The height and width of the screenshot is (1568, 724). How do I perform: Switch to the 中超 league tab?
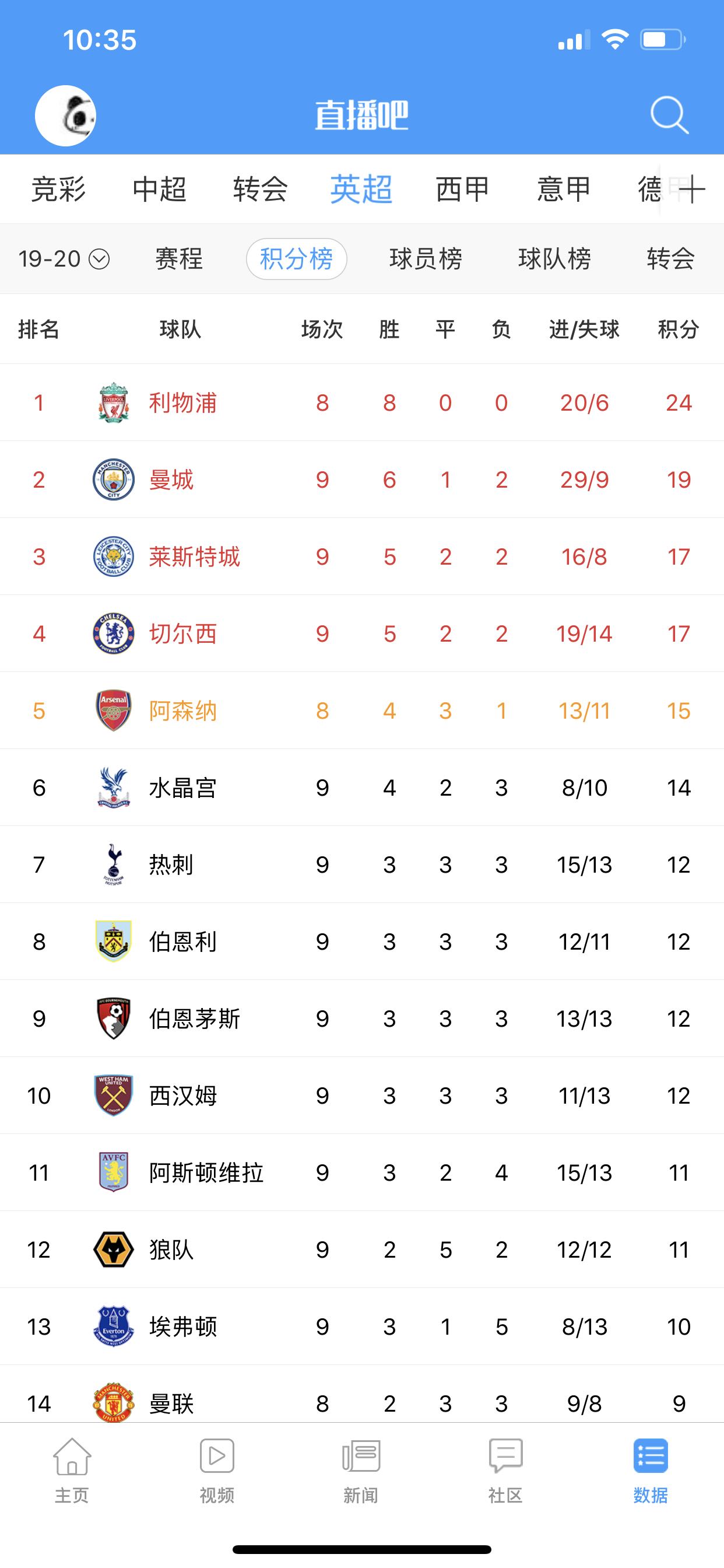pyautogui.click(x=159, y=190)
